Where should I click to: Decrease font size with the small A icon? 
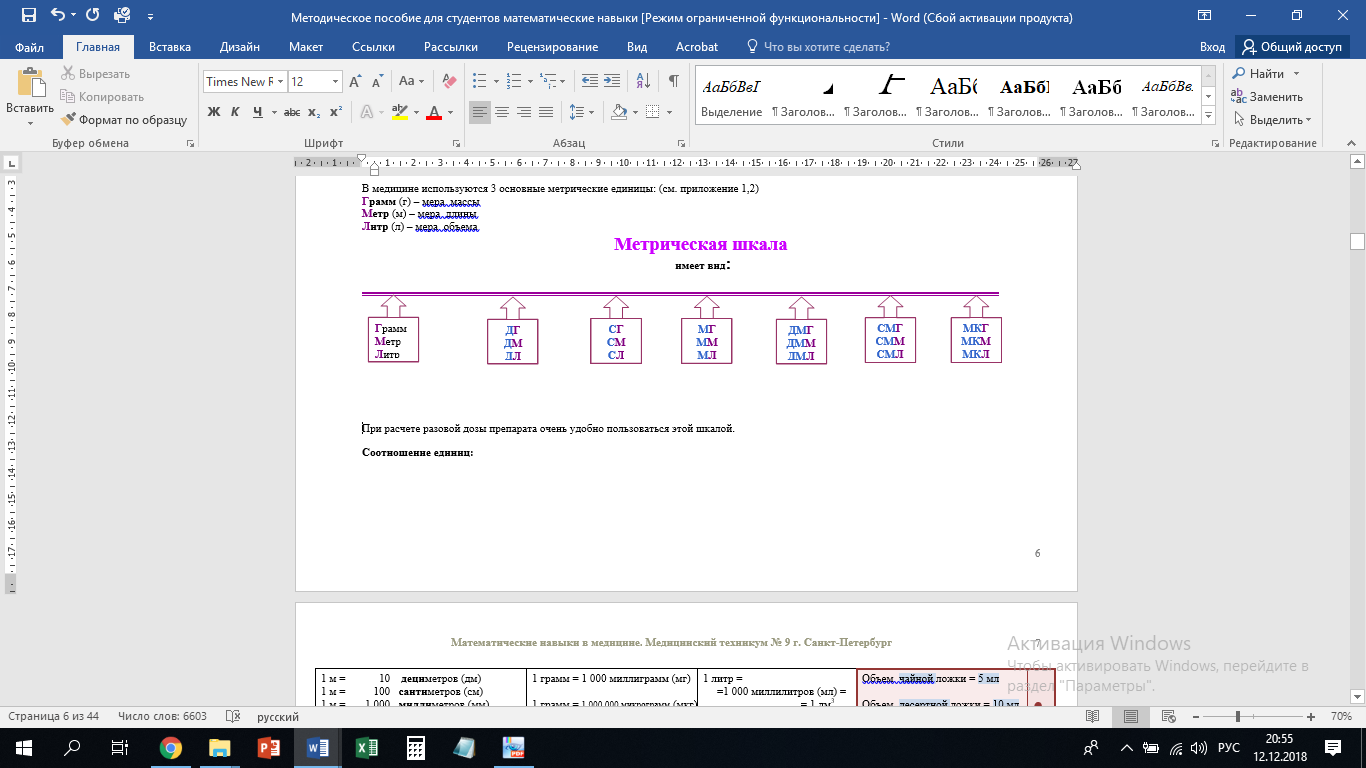point(377,82)
